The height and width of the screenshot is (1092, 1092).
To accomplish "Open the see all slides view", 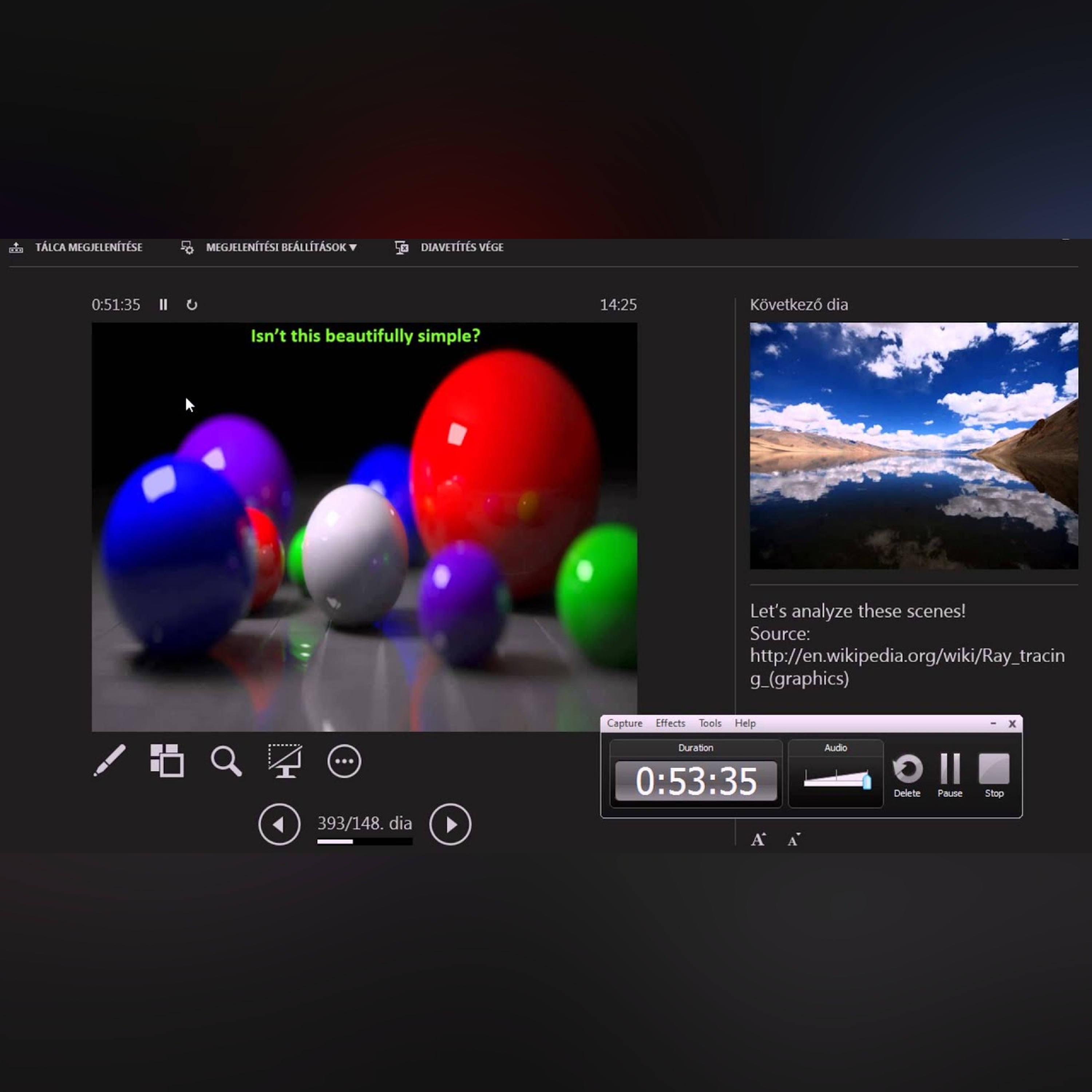I will point(167,760).
